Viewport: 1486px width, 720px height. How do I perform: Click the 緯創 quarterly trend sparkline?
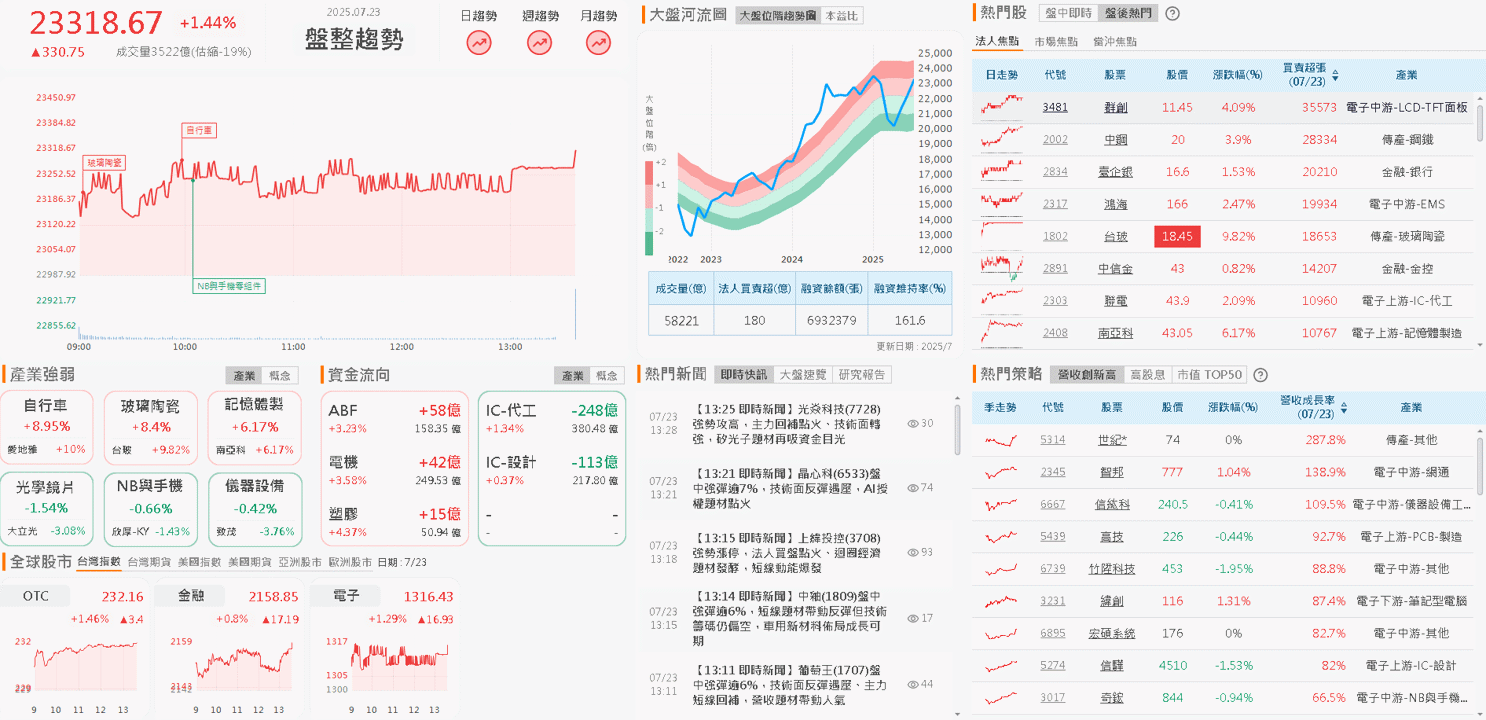pos(1002,601)
